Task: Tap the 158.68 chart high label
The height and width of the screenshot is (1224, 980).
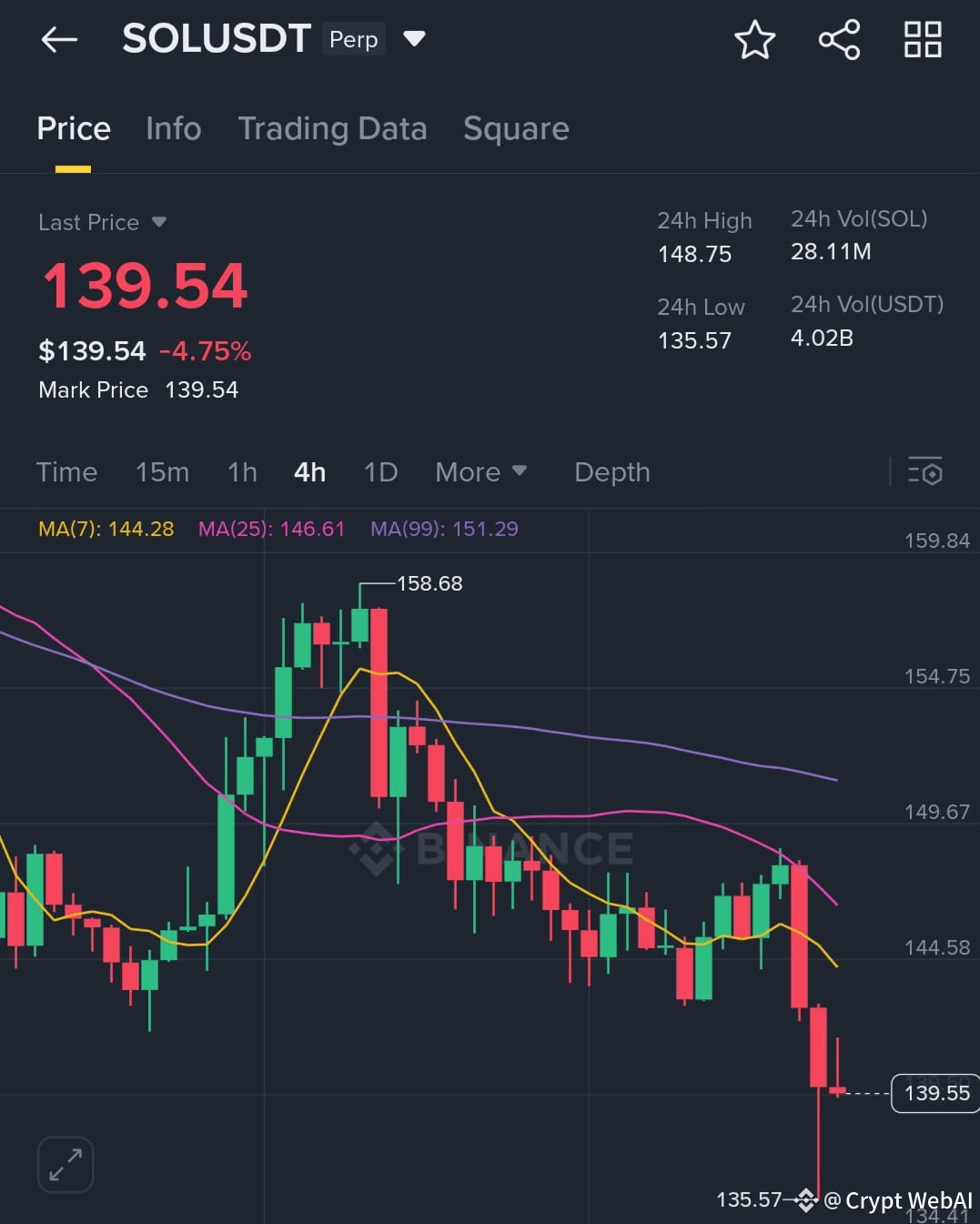Action: [429, 583]
